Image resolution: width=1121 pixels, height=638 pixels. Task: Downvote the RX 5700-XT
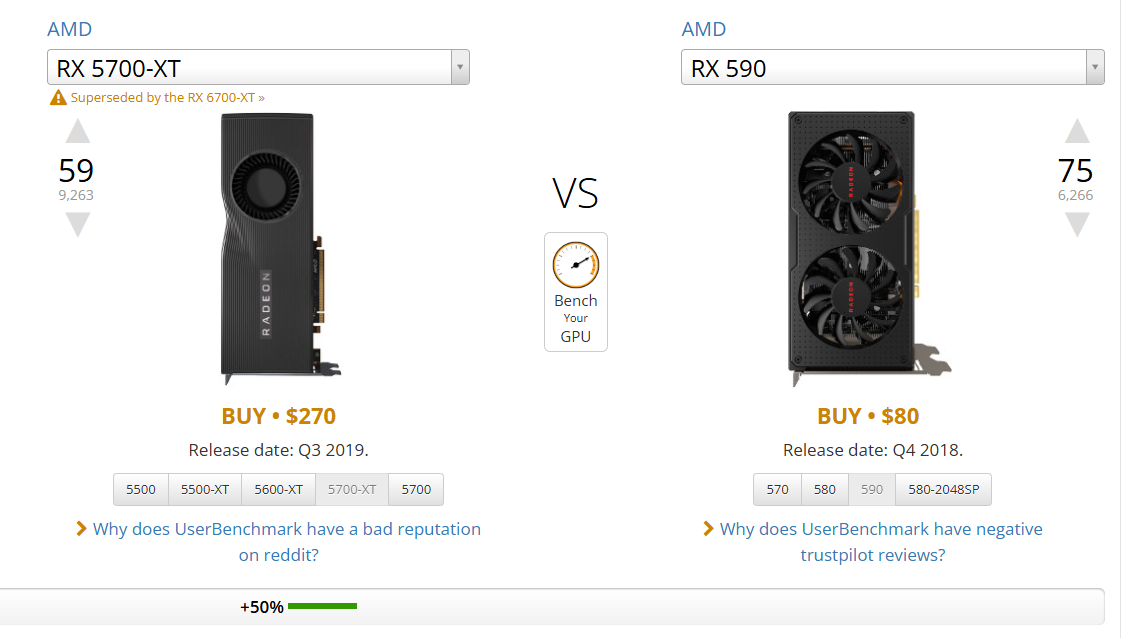pyautogui.click(x=77, y=225)
